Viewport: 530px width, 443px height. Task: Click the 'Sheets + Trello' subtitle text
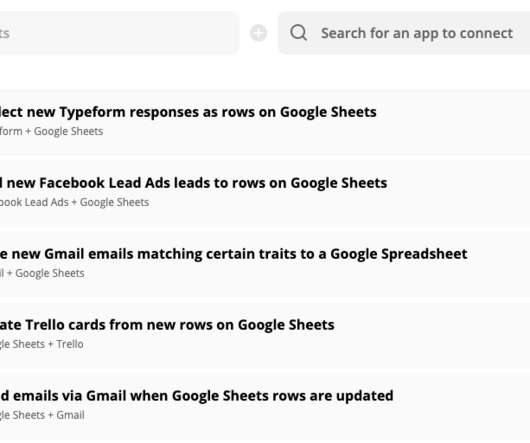(42, 344)
